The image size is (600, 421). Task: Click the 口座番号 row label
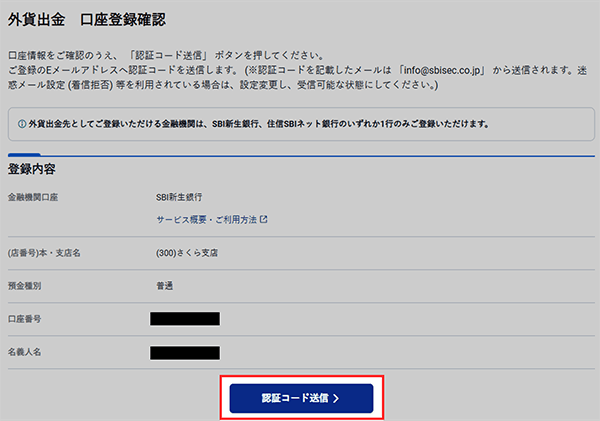(x=25, y=319)
